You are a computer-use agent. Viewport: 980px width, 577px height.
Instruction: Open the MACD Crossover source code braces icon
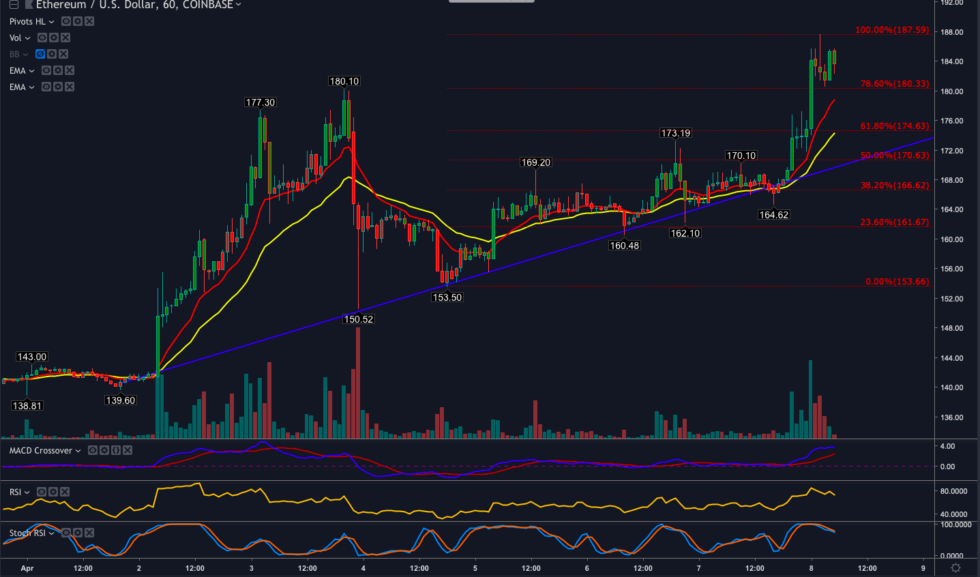click(115, 450)
